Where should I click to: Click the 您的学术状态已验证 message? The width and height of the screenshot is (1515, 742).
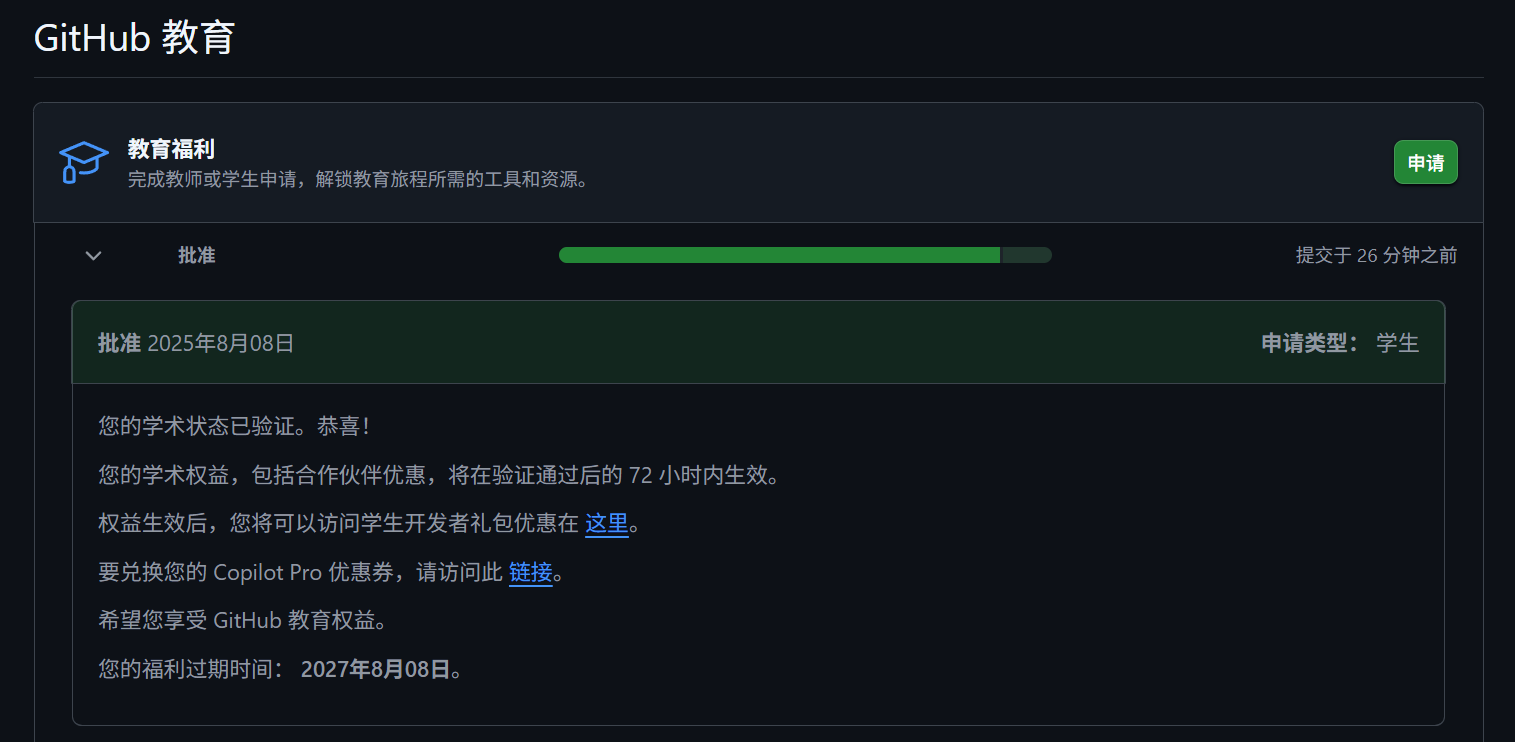point(234,426)
